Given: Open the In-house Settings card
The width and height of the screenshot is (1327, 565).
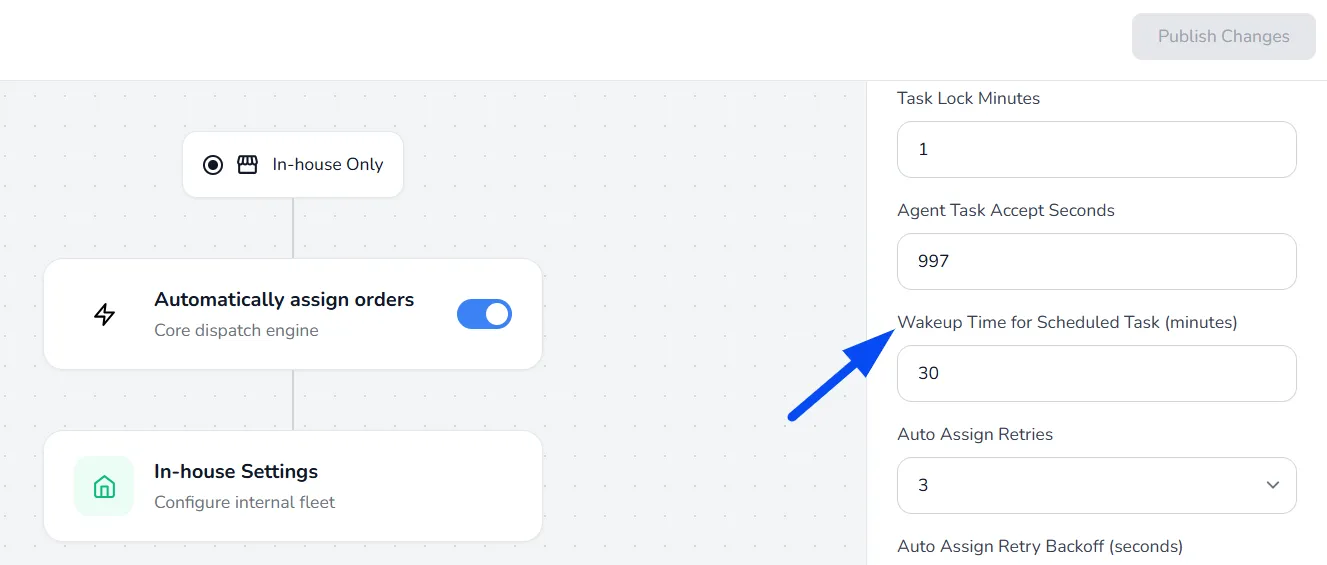Looking at the screenshot, I should (293, 486).
